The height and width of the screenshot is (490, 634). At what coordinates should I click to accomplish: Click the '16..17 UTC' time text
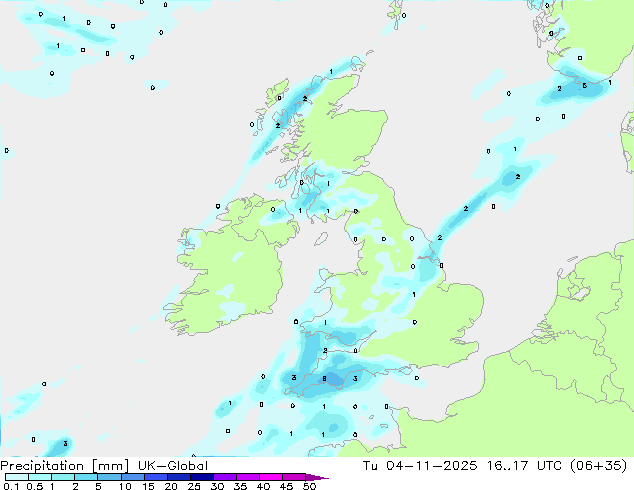click(524, 466)
